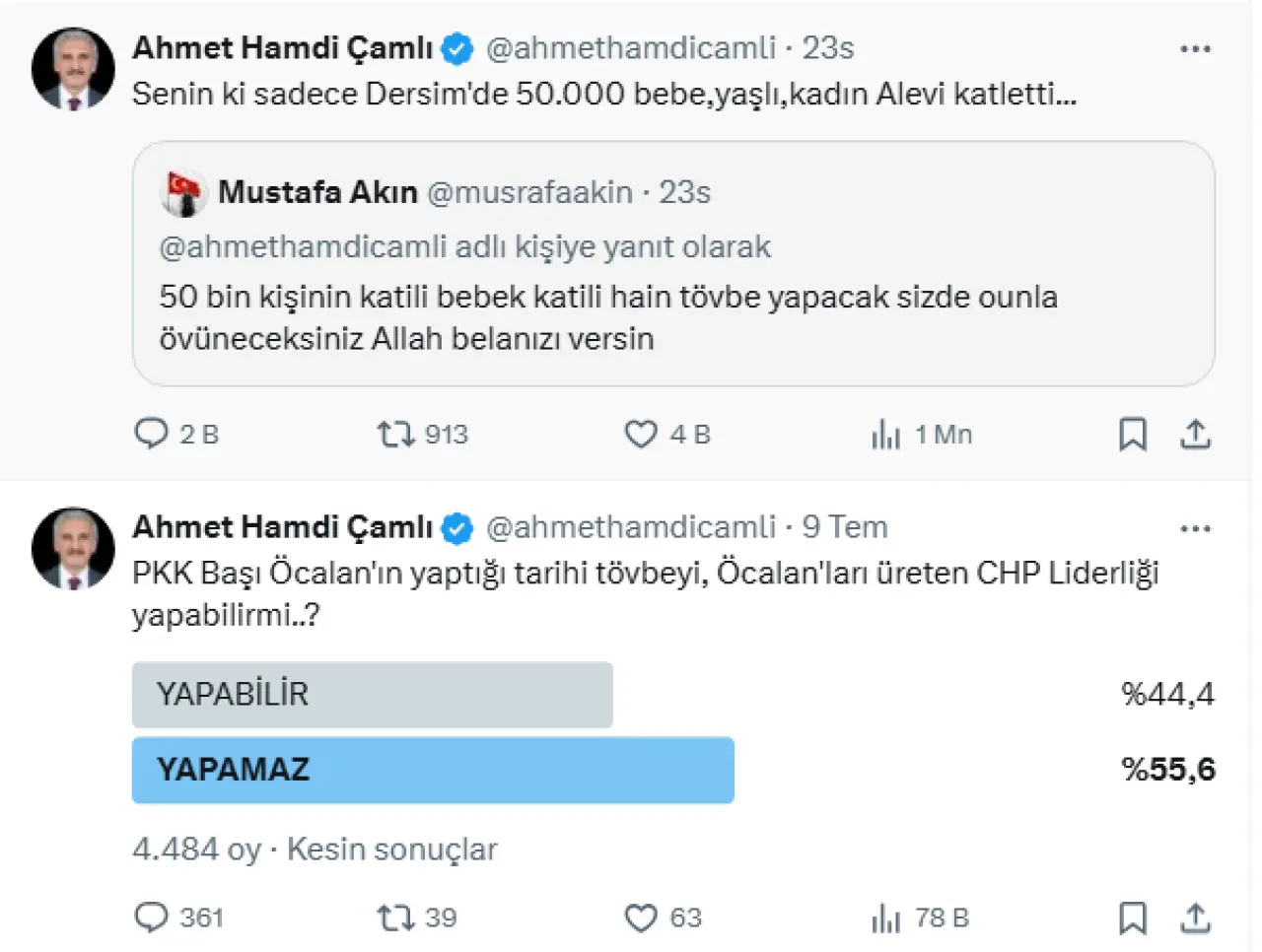The height and width of the screenshot is (952, 1262).
Task: Like the tweet with 4 B likes
Action: click(641, 434)
